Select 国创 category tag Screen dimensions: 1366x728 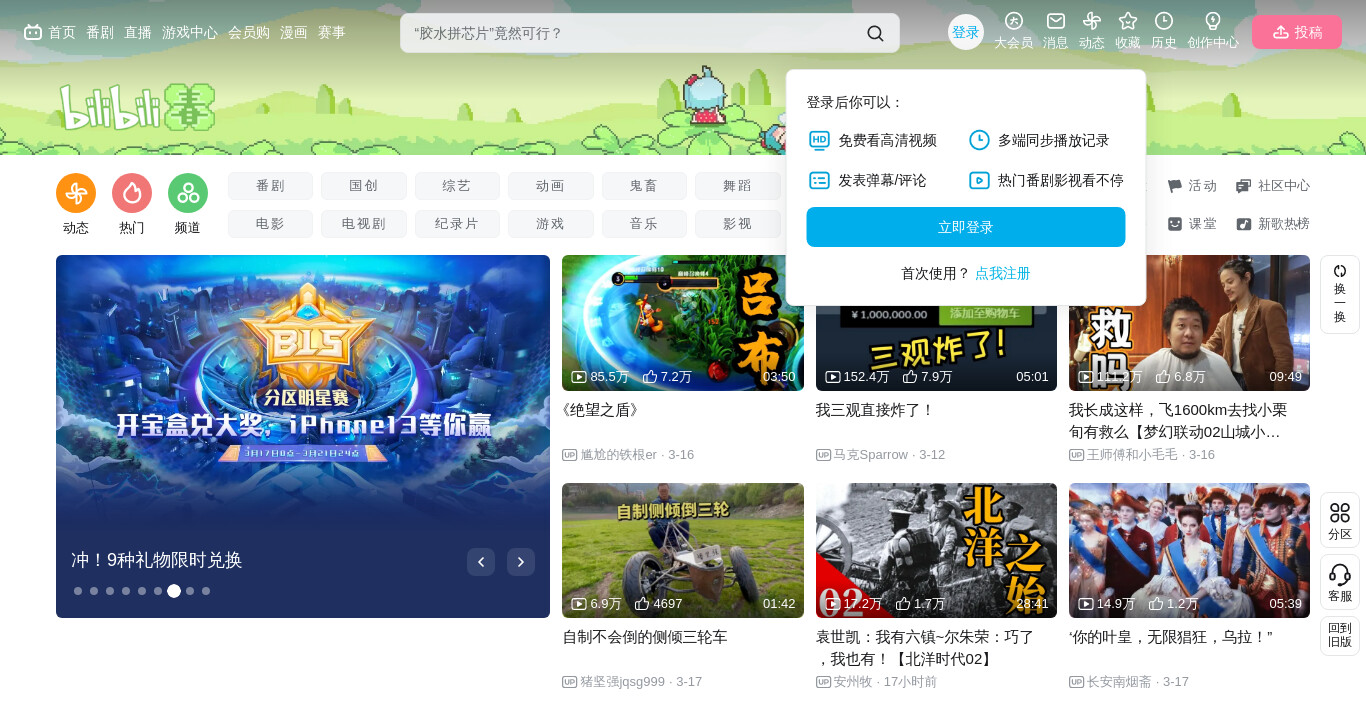pos(364,186)
